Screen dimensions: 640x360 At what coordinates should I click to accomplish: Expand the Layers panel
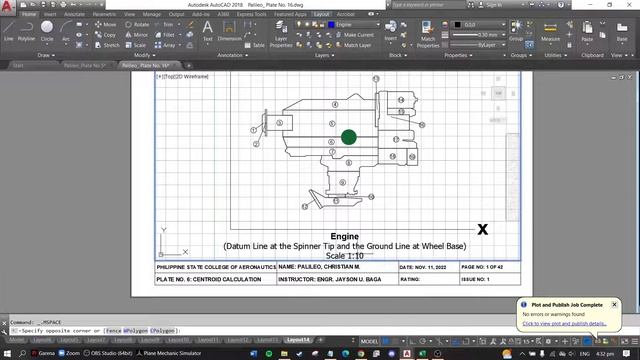[x=324, y=55]
